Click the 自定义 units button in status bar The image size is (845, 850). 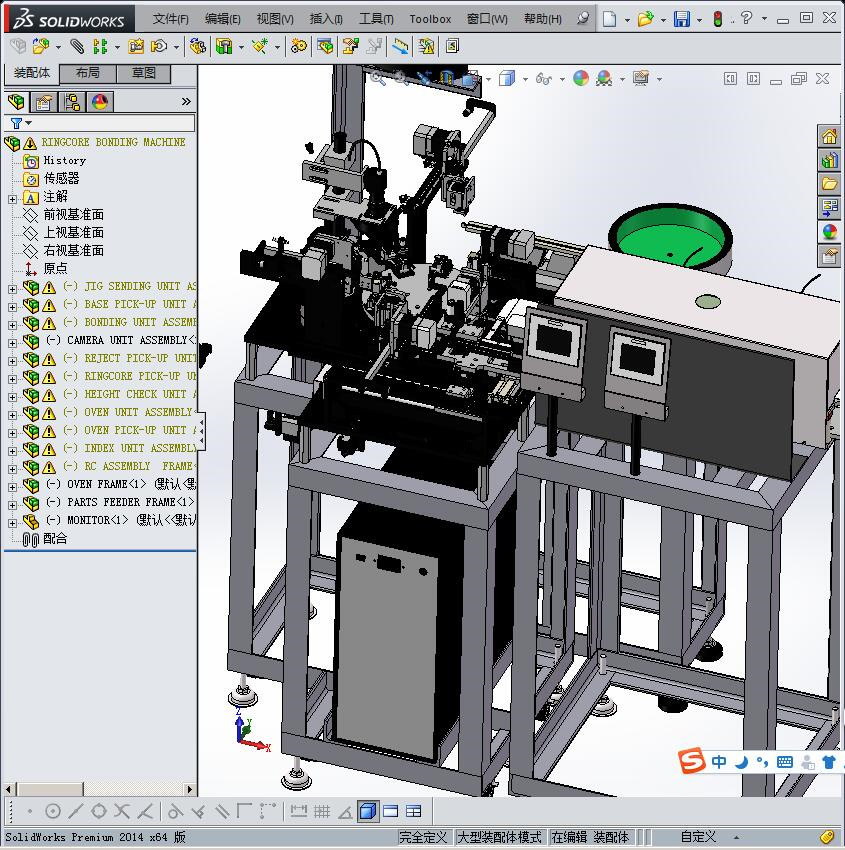699,837
